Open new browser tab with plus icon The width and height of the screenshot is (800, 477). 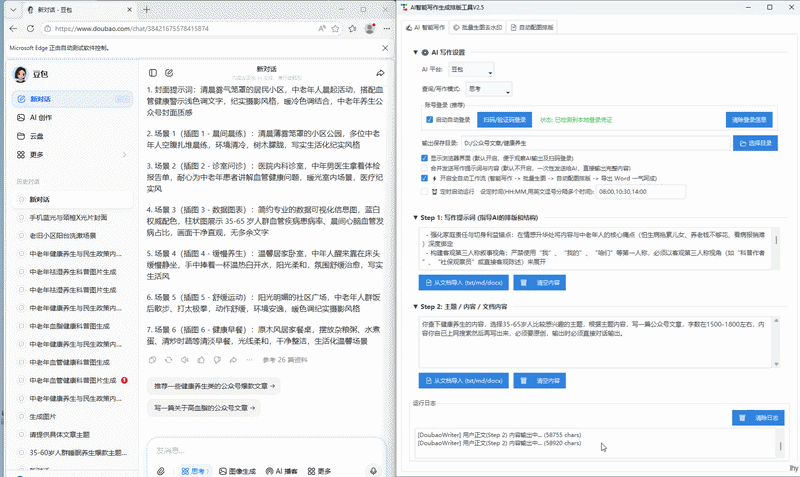click(146, 9)
